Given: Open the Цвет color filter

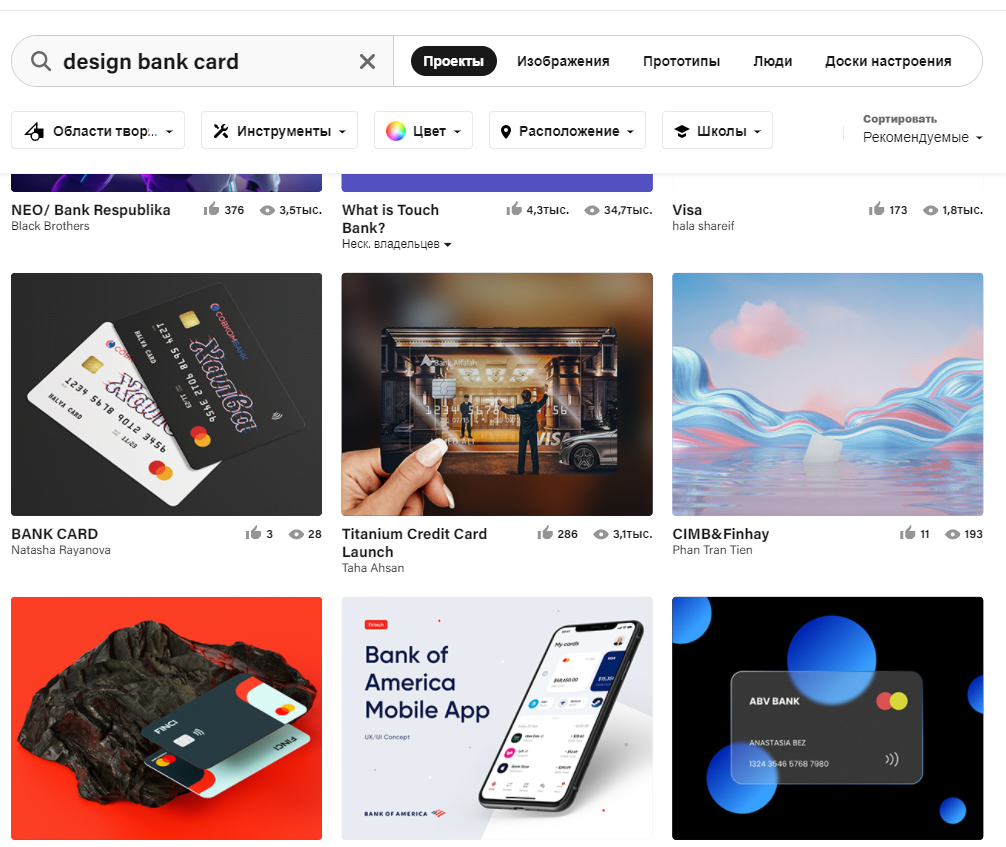Looking at the screenshot, I should point(423,130).
